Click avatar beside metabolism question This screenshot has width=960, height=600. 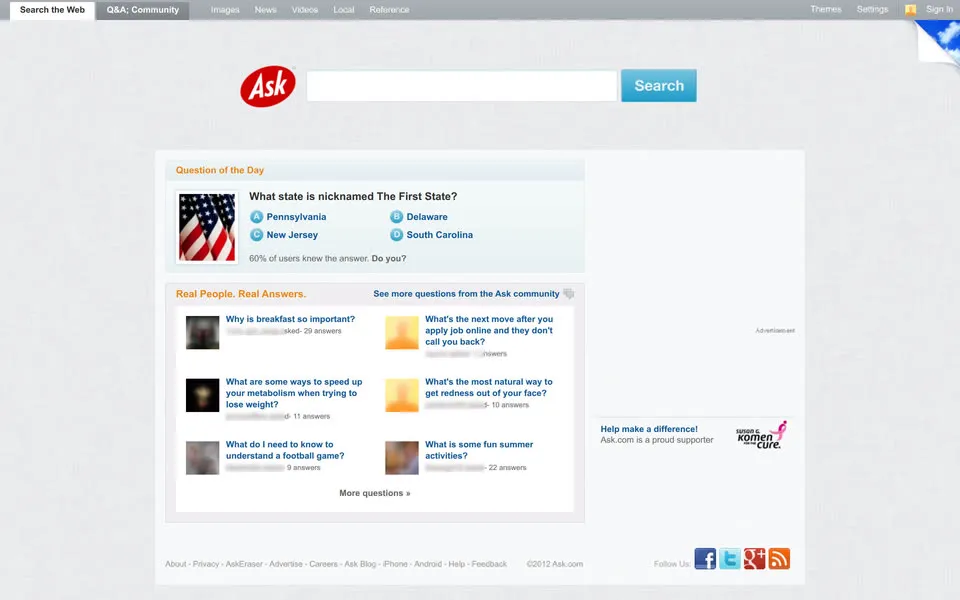point(203,395)
